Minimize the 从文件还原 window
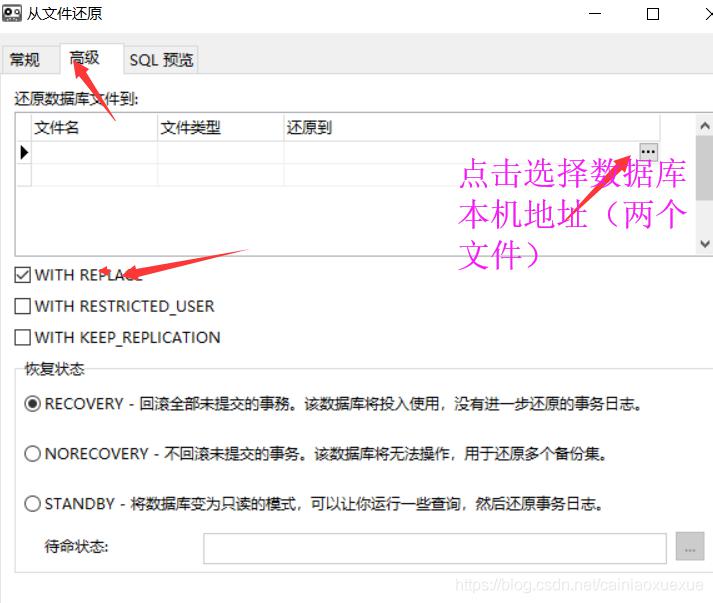Screen dimensions: 713x603 point(595,14)
